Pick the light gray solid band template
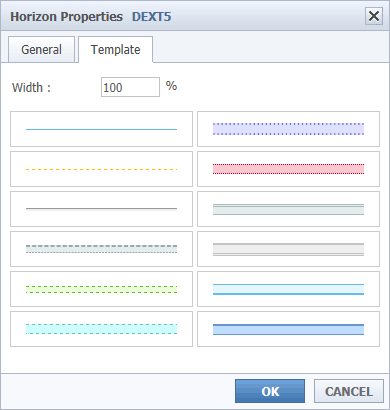 click(288, 249)
